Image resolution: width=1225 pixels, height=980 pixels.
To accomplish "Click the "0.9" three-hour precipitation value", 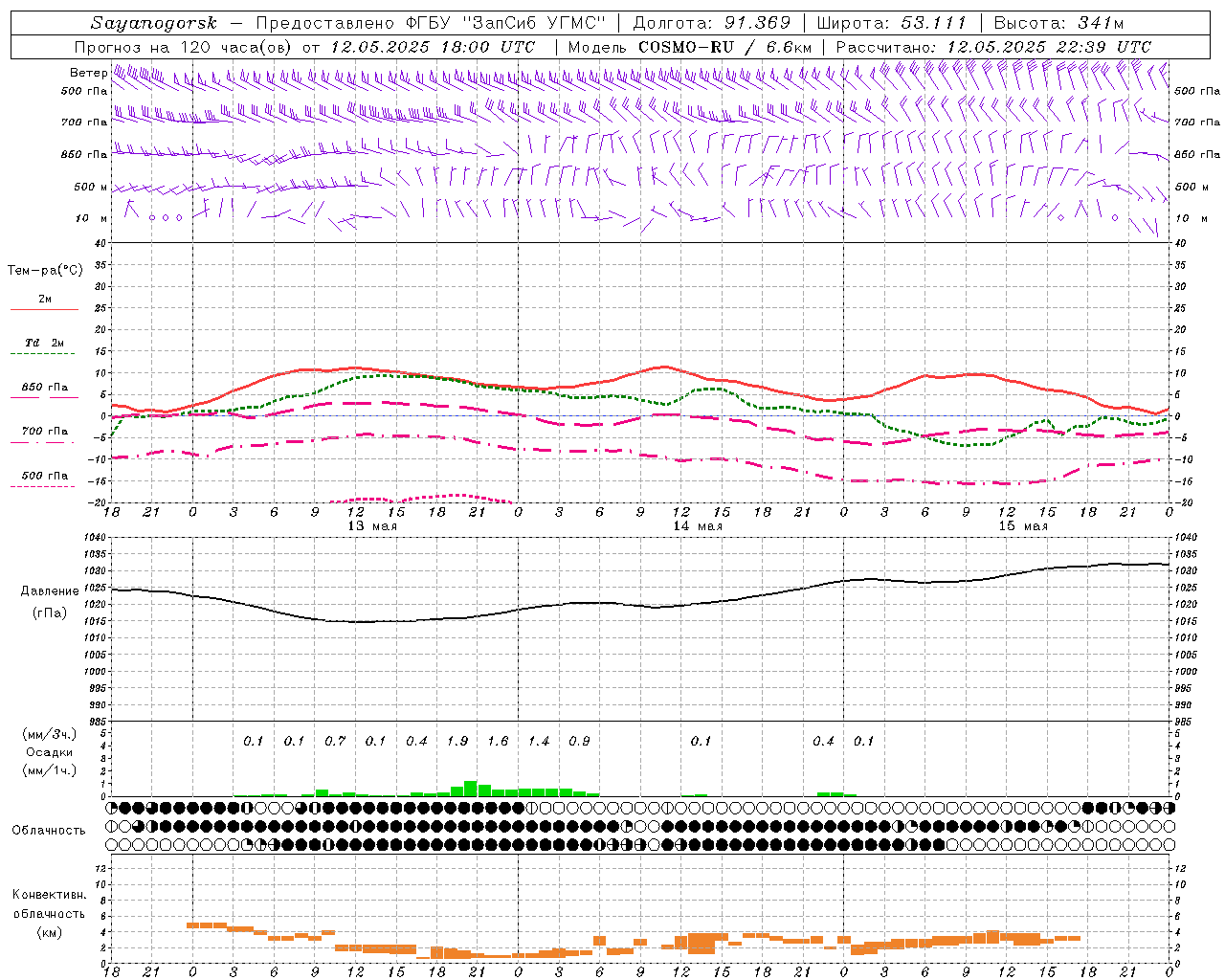I will click(579, 742).
